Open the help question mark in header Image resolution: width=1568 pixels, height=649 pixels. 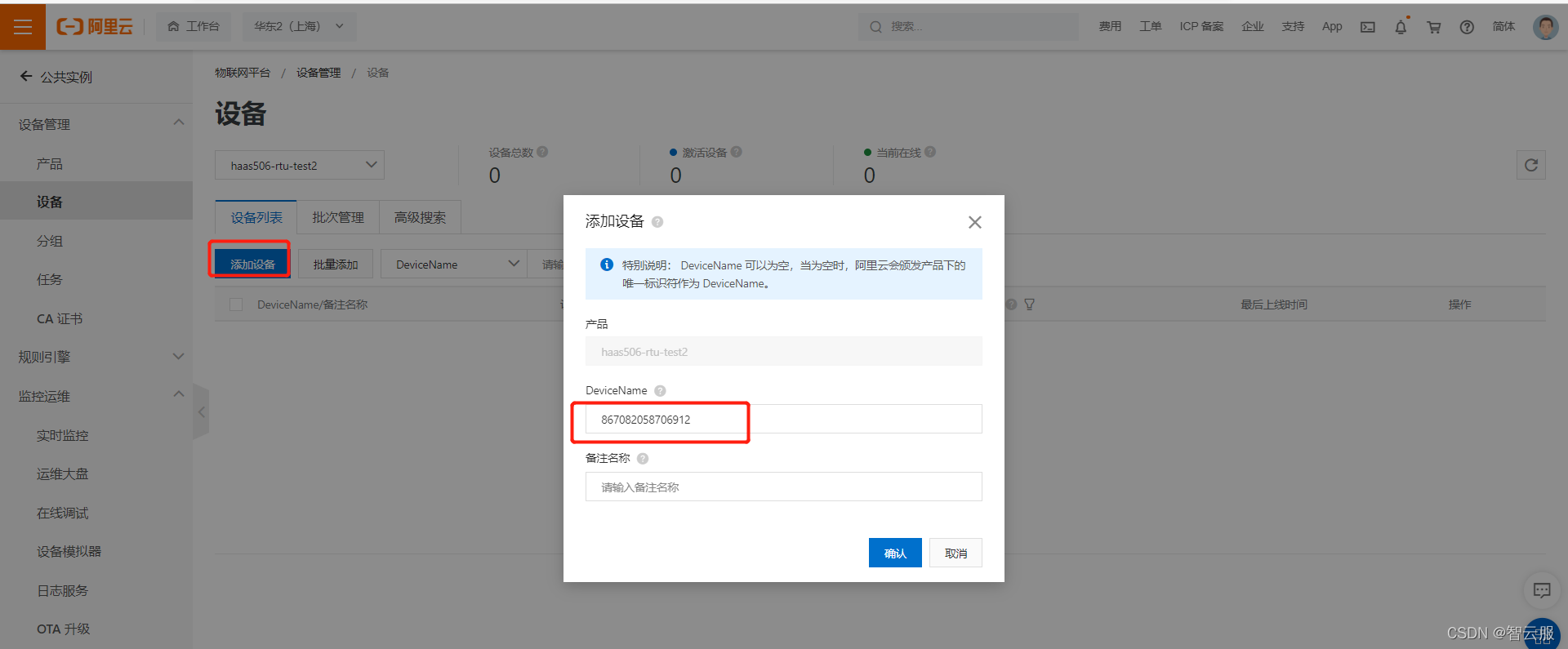pos(1467,27)
